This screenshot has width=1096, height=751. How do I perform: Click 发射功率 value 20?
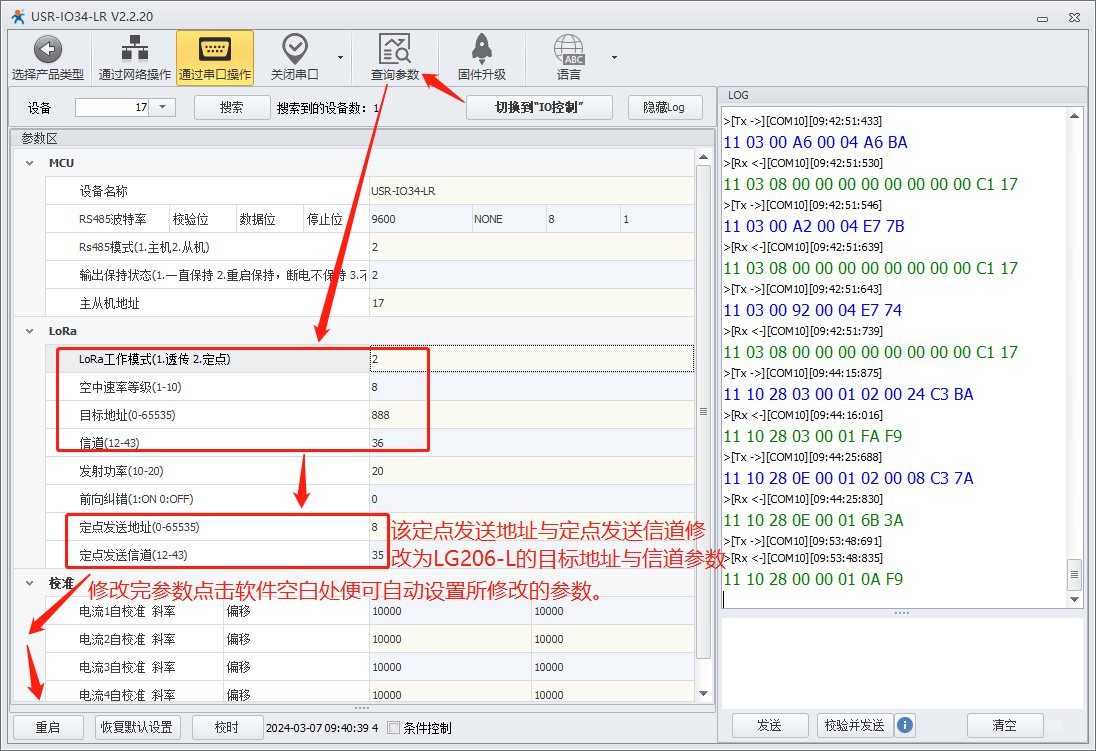[x=531, y=471]
